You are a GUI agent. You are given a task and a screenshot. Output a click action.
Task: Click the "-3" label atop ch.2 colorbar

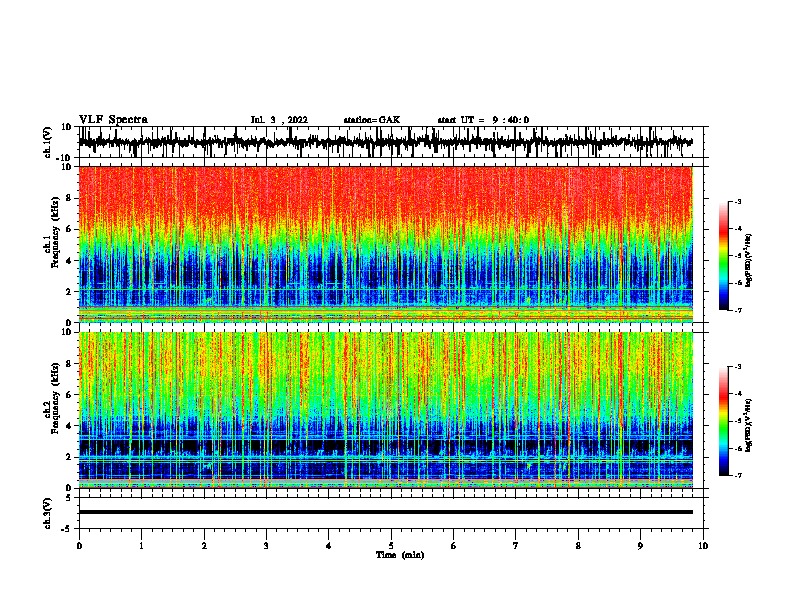coord(738,367)
